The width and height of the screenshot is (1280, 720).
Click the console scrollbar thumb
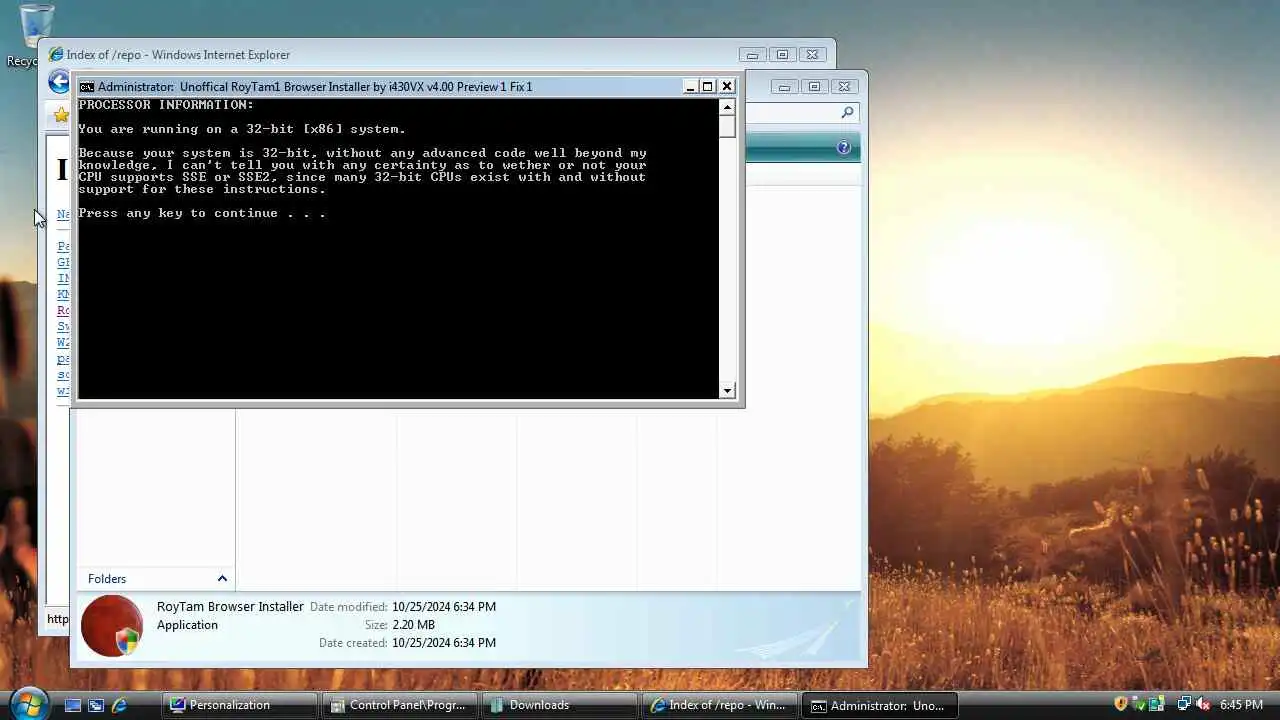coord(727,126)
